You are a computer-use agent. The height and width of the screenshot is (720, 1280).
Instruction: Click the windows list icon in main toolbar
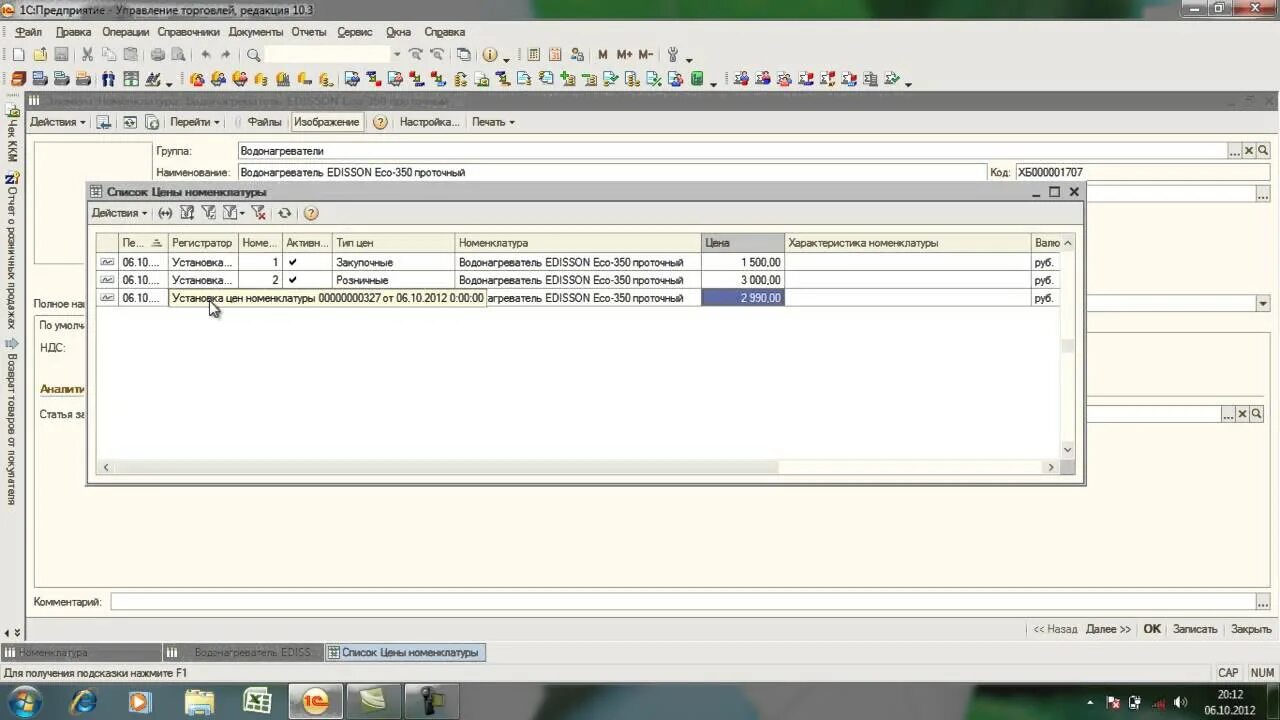coord(463,55)
